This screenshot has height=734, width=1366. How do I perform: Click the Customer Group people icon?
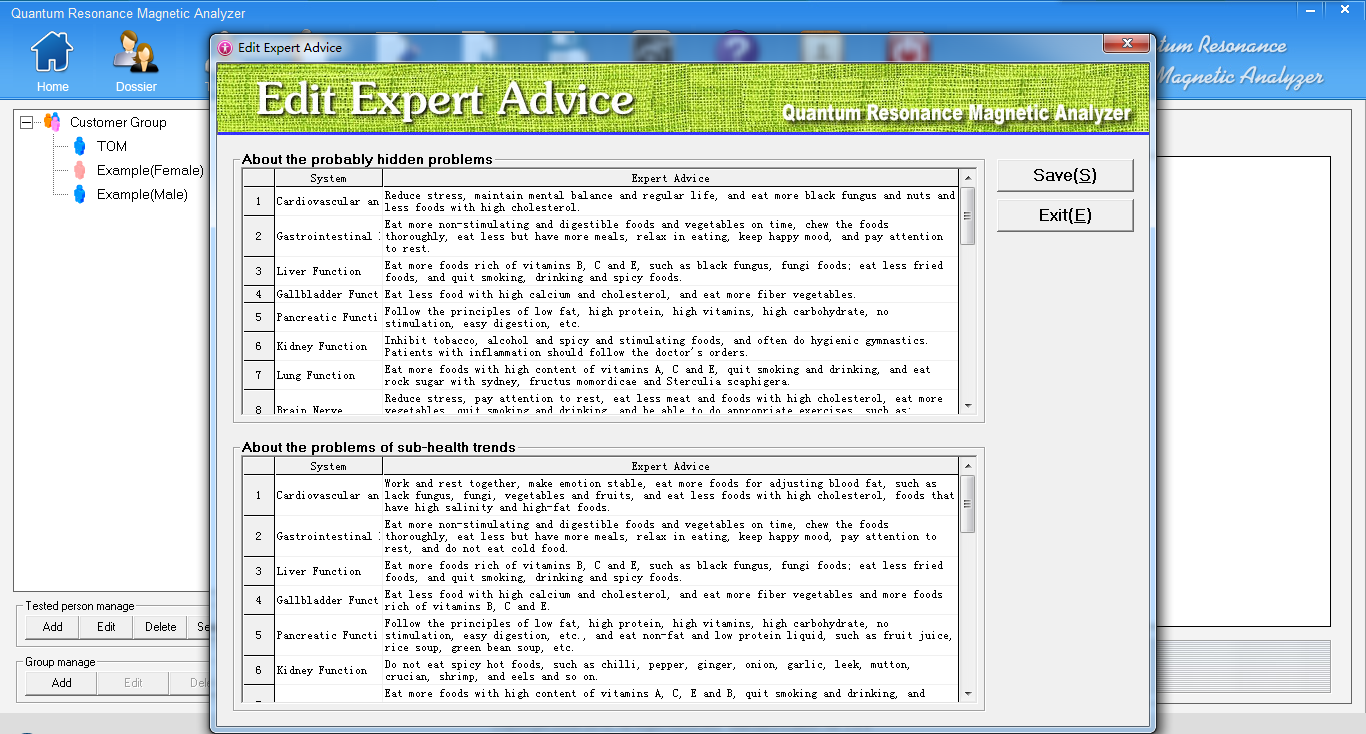click(x=52, y=122)
